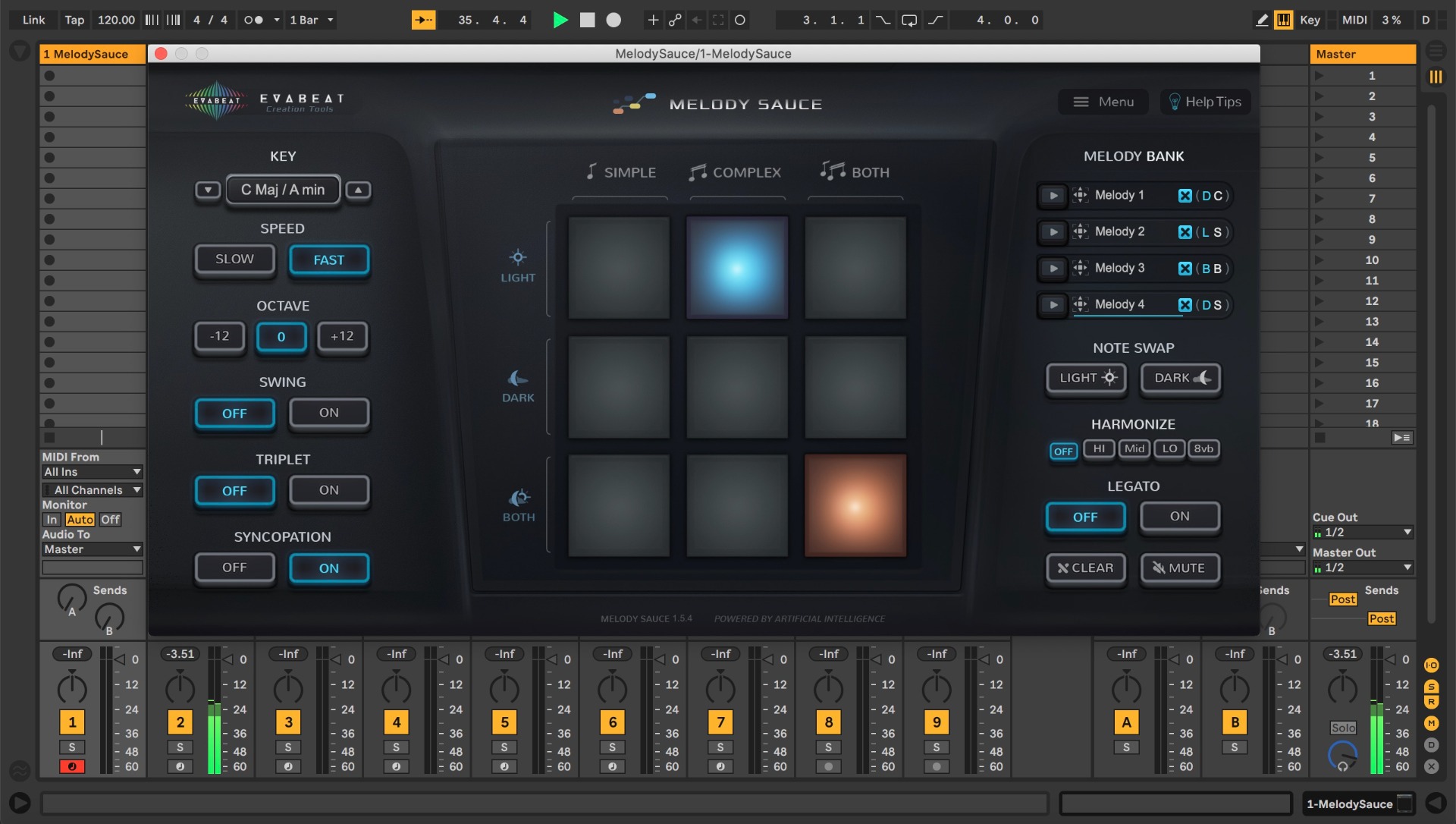Set Monitor to In

(52, 520)
